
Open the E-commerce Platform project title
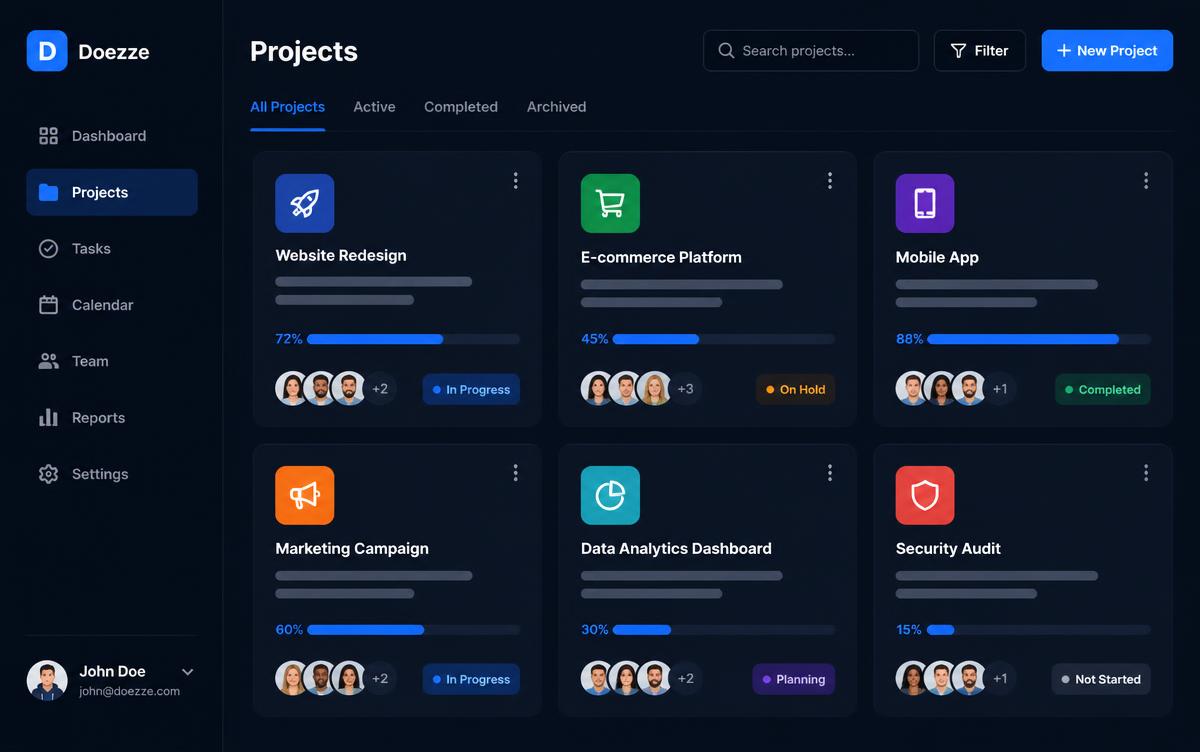click(x=661, y=257)
